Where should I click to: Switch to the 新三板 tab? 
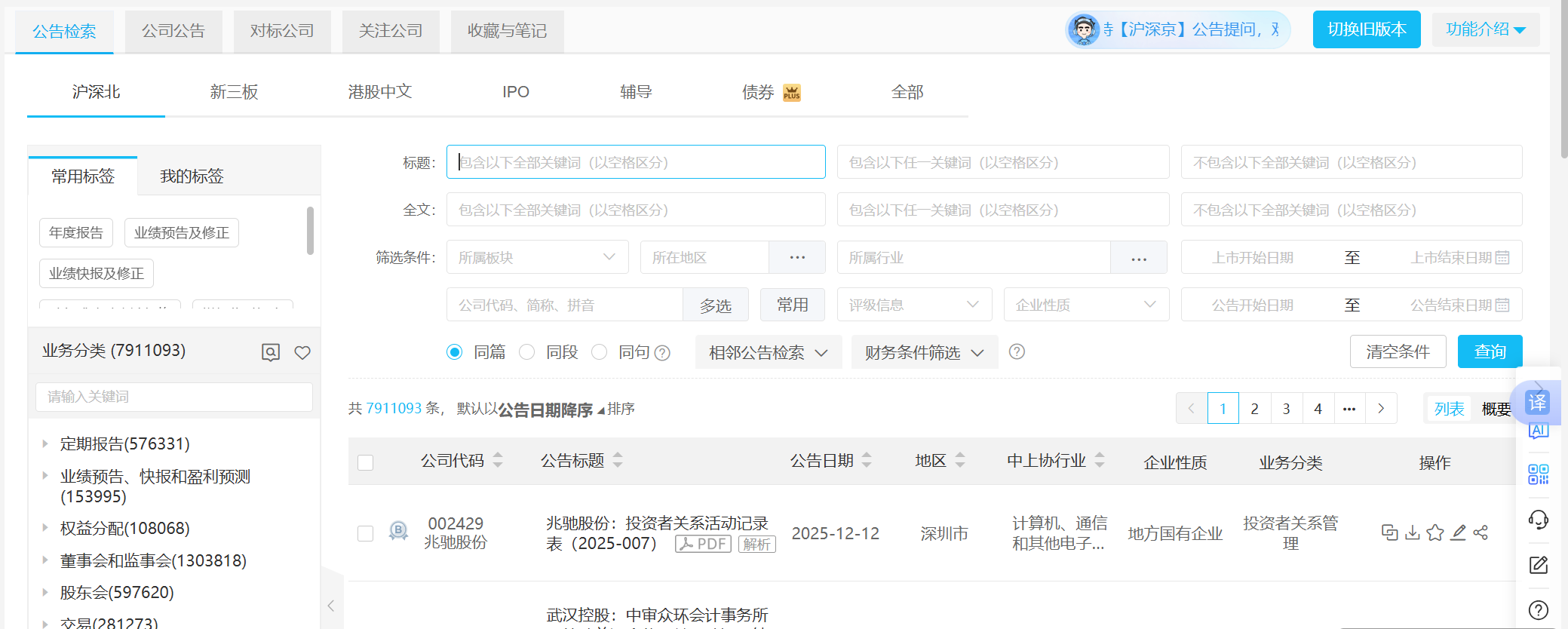(234, 92)
